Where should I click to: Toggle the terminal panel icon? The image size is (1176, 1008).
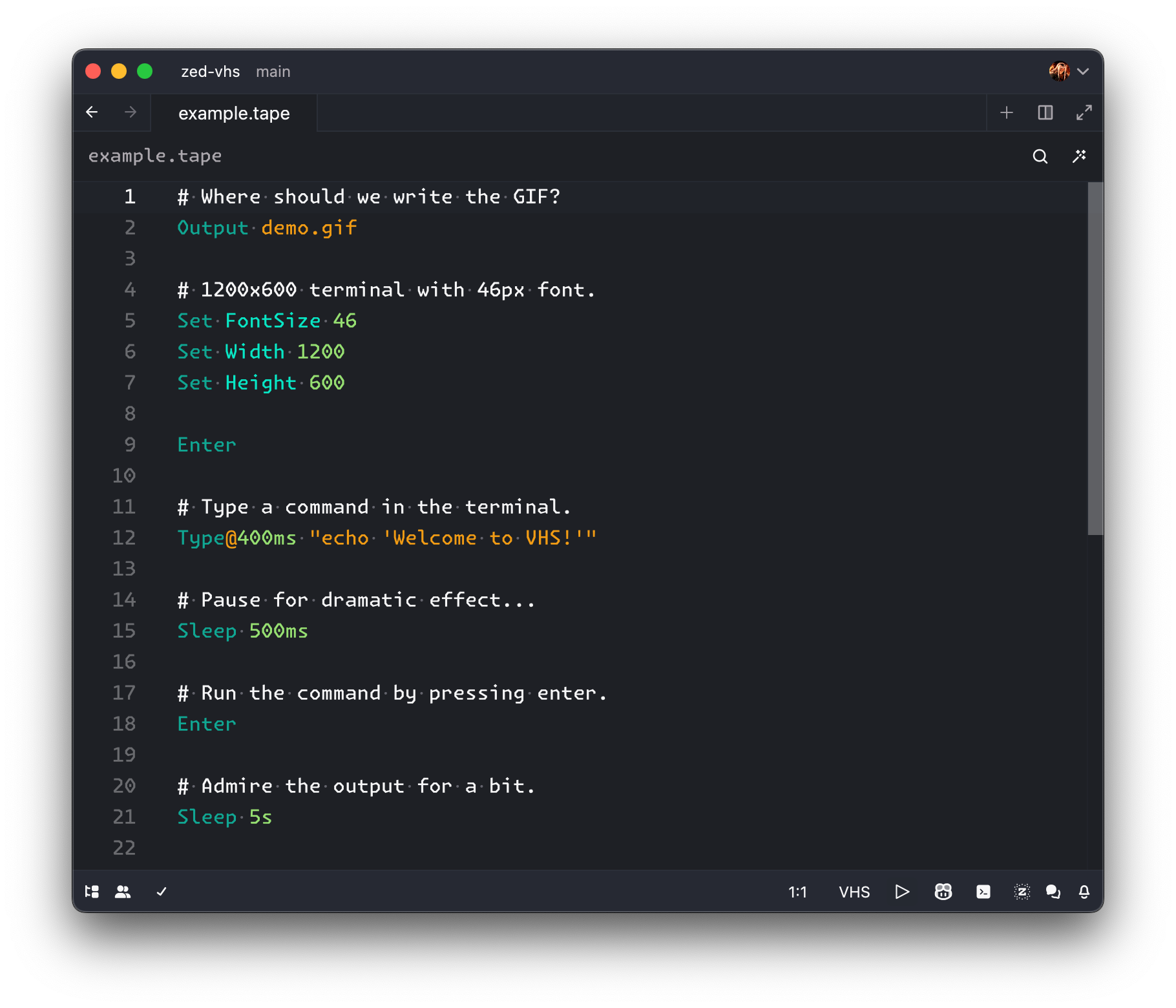tap(983, 892)
